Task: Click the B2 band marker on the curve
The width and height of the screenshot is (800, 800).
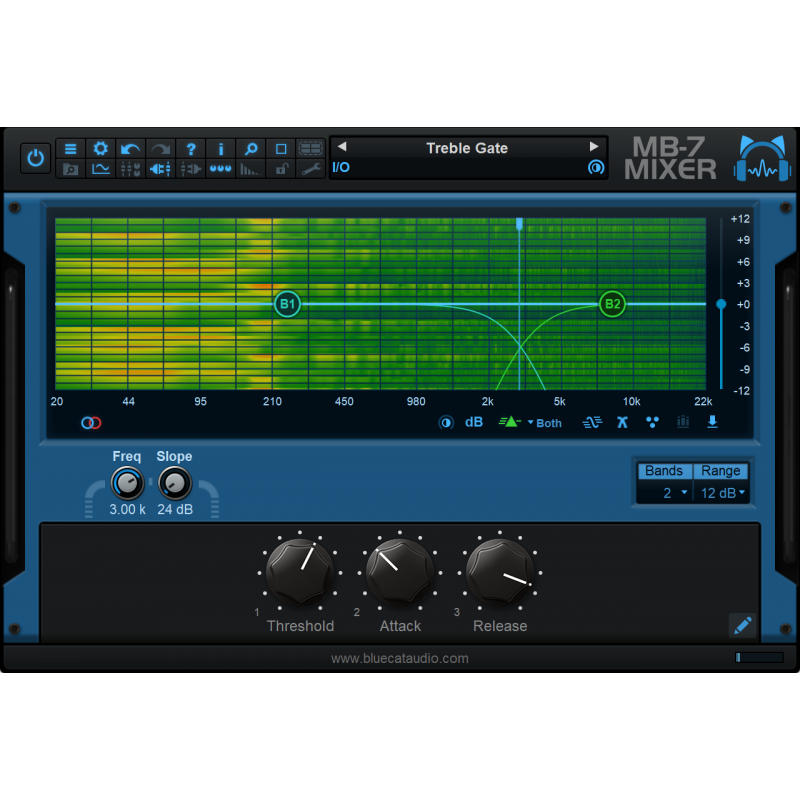Action: point(613,303)
